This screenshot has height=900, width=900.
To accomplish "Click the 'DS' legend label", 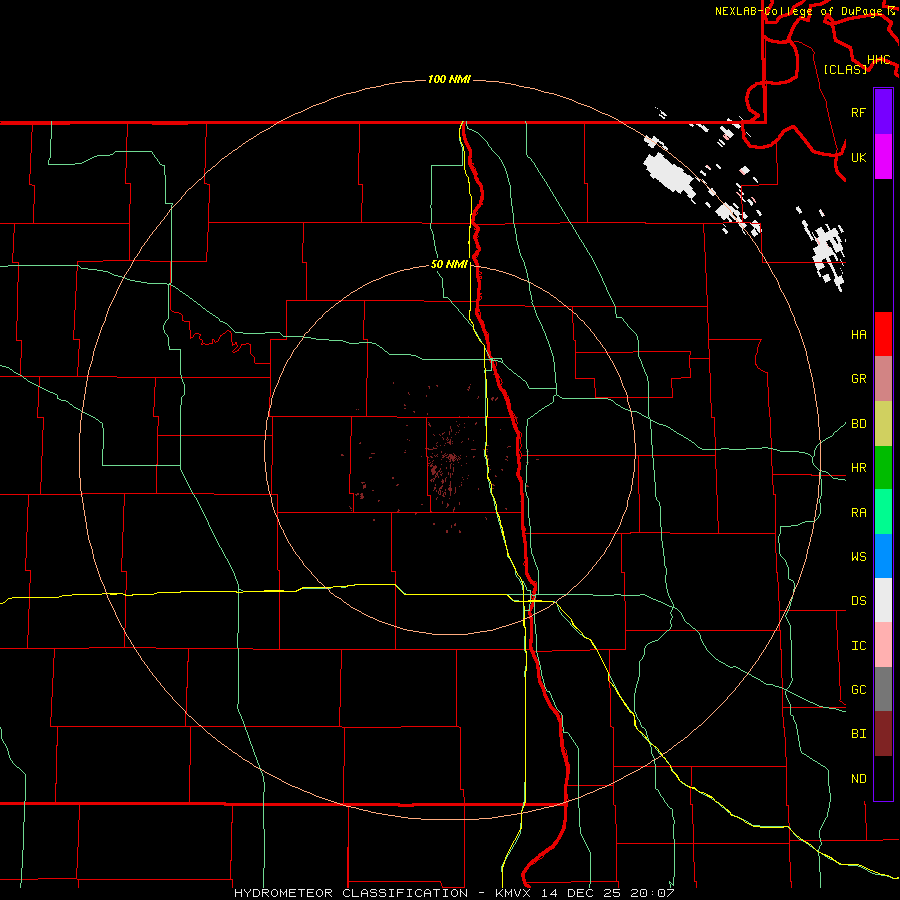I will pos(858,601).
